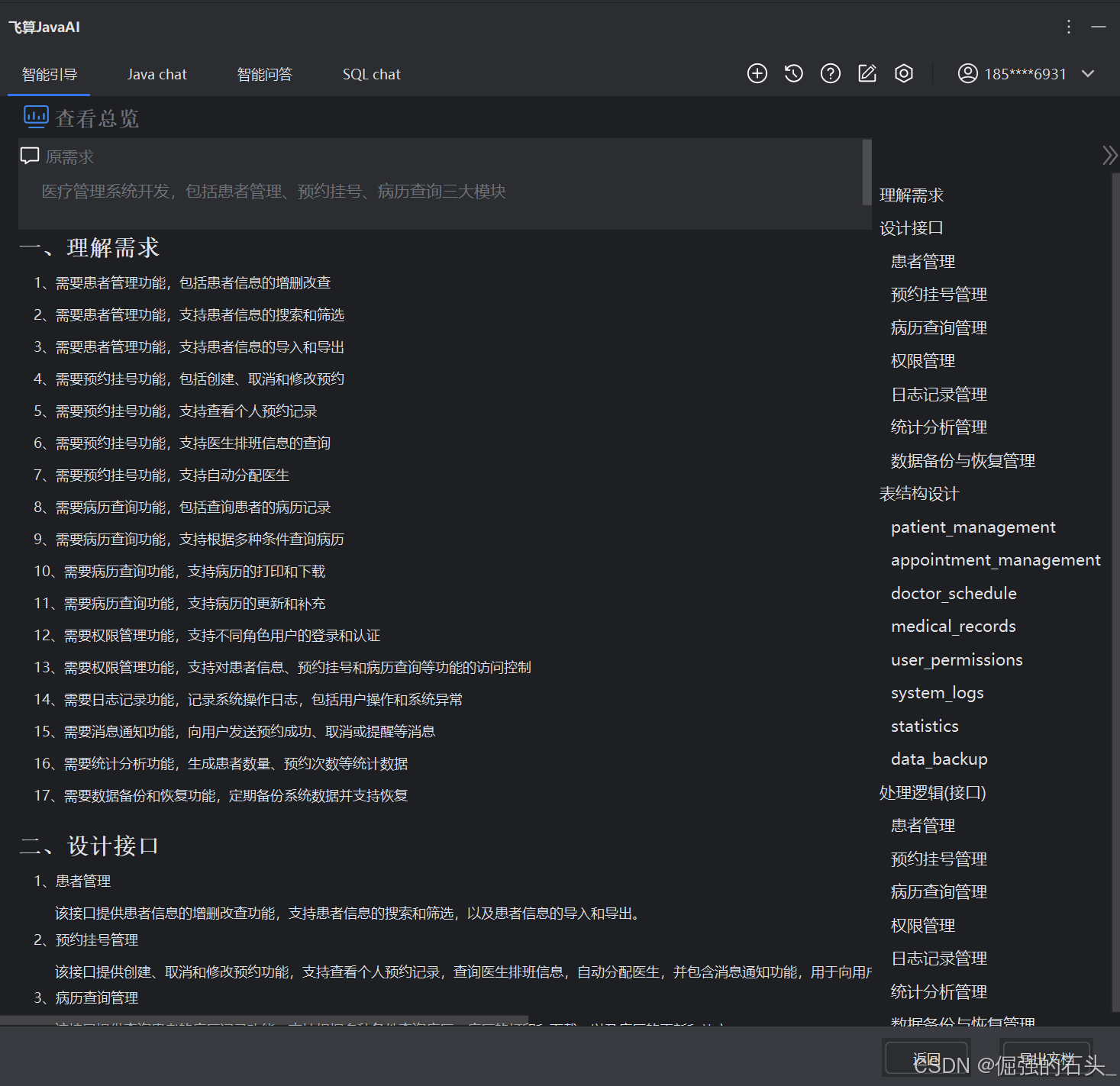Open settings with the hexagon gear icon
The width and height of the screenshot is (1120, 1086).
tap(904, 73)
